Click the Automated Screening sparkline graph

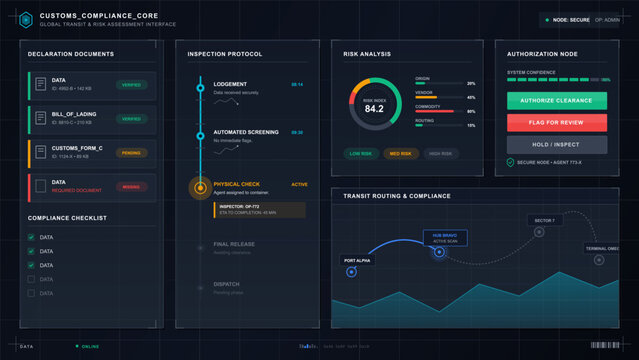tap(226, 150)
